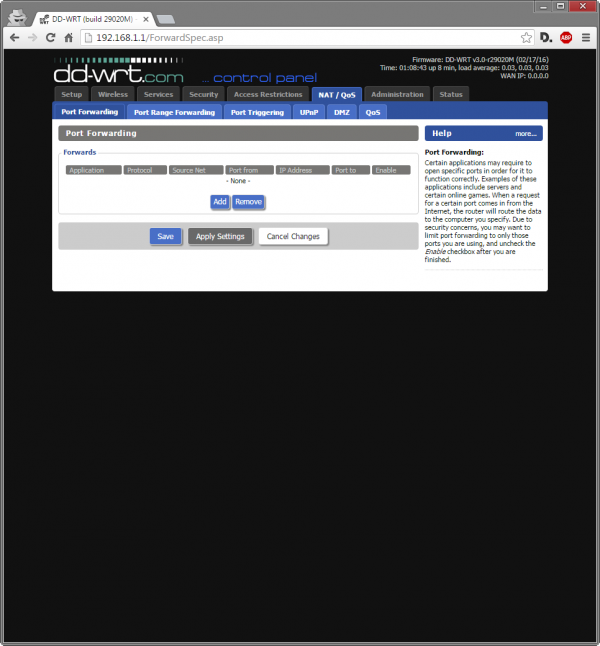The image size is (600, 646).
Task: Click the browser back arrow
Action: coord(14,37)
